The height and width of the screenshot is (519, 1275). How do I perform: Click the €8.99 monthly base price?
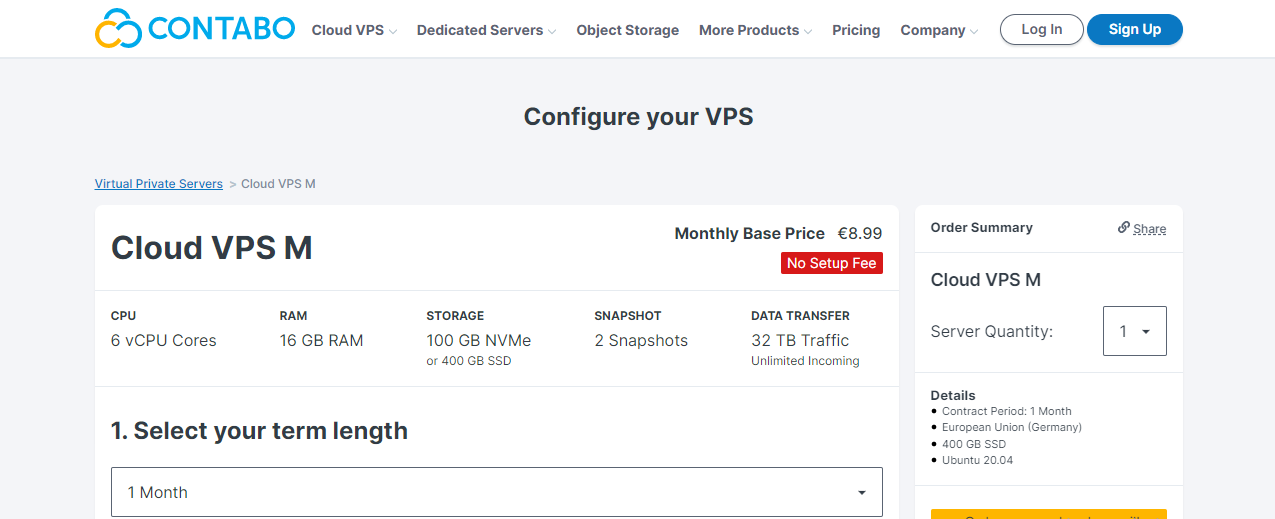pos(860,233)
